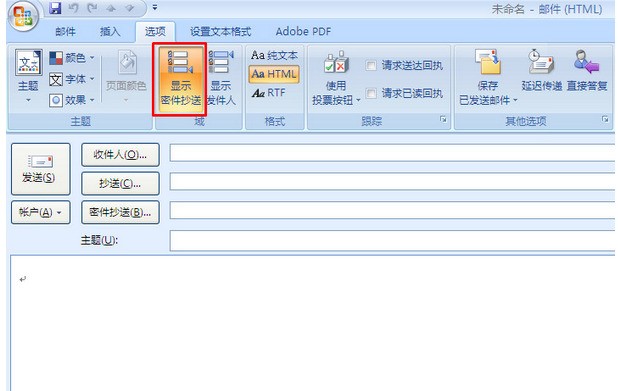Image resolution: width=618 pixels, height=391 pixels.
Task: Click the 页面颜色 page color button
Action: coord(126,76)
